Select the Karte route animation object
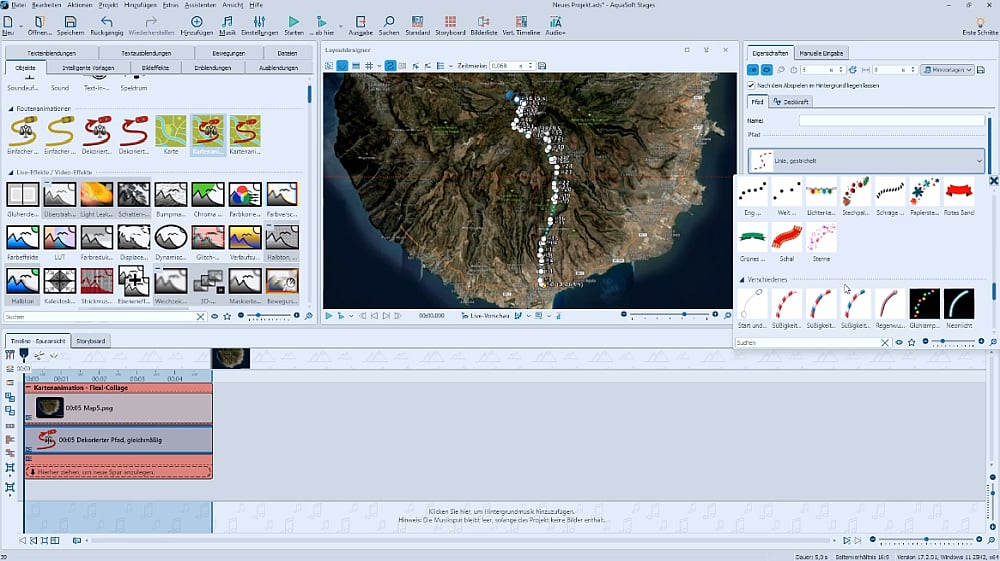Image resolution: width=1000 pixels, height=561 pixels. click(171, 131)
